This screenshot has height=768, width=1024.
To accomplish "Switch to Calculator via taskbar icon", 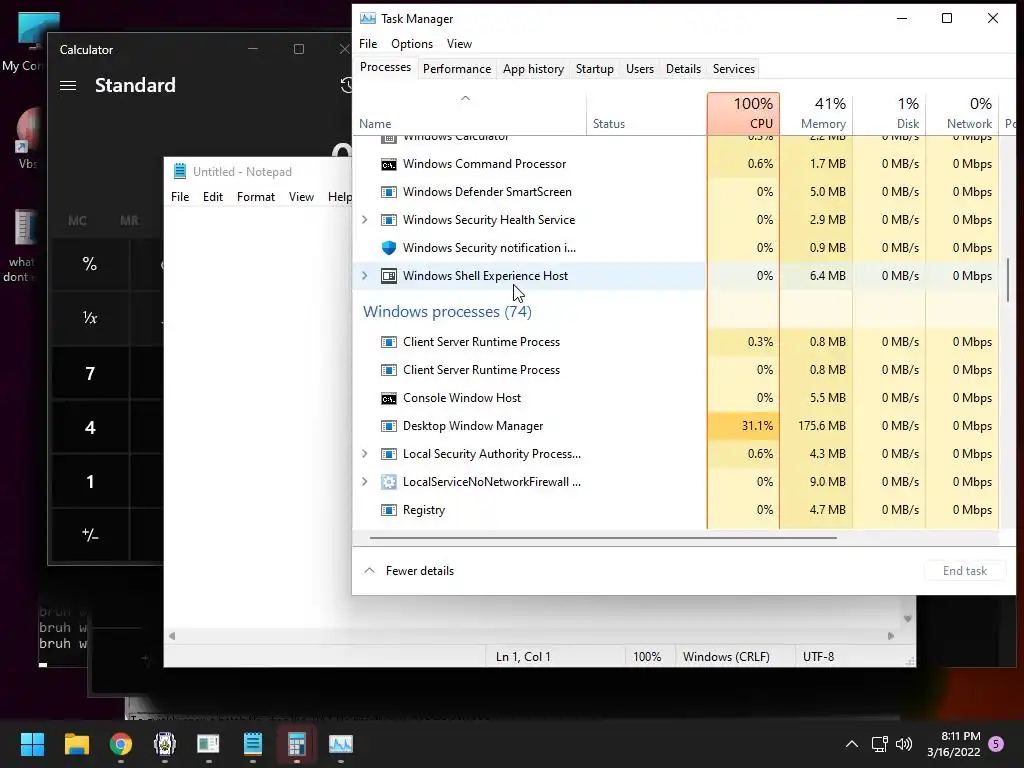I will tap(297, 744).
